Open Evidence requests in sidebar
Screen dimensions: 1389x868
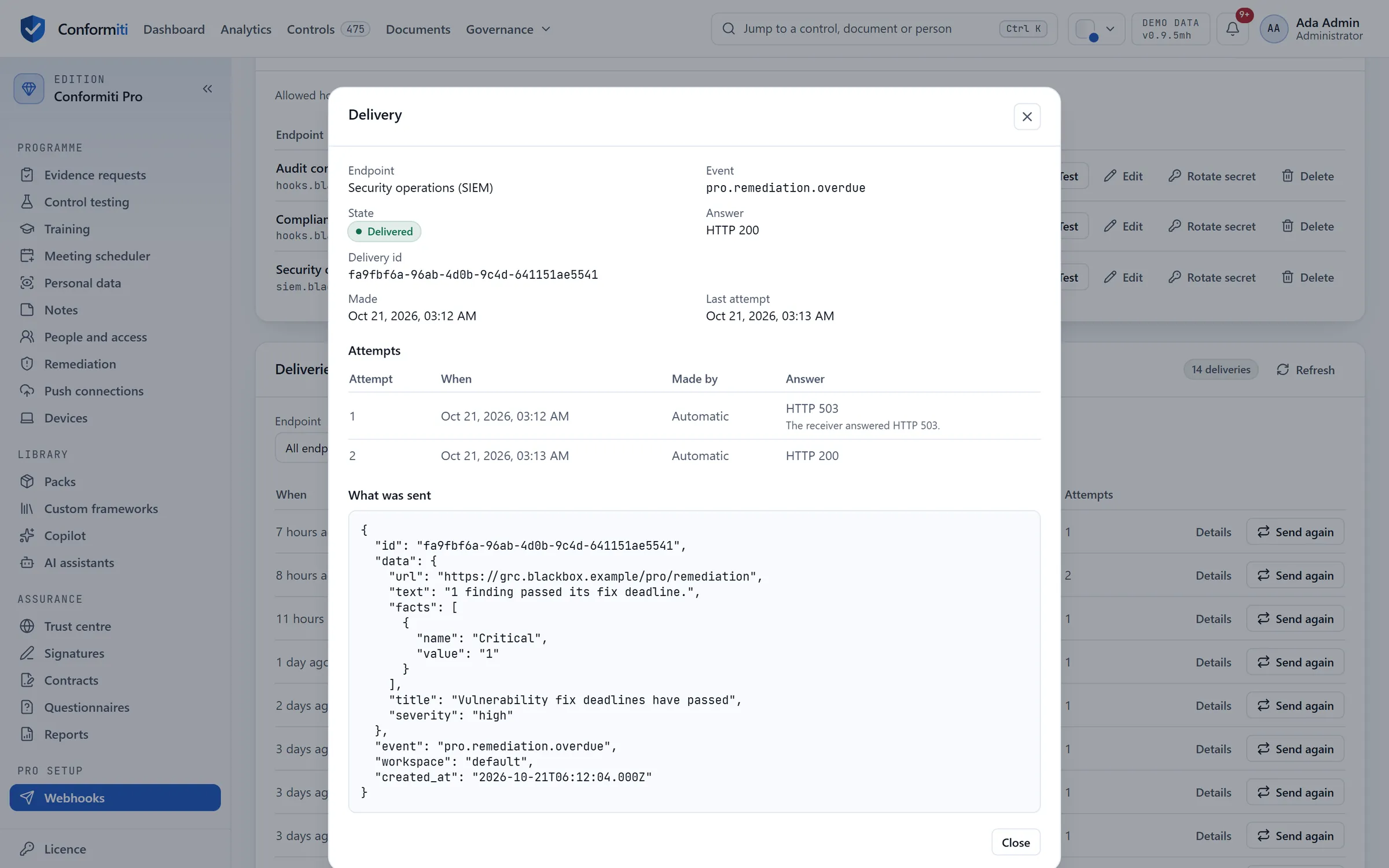115,175
